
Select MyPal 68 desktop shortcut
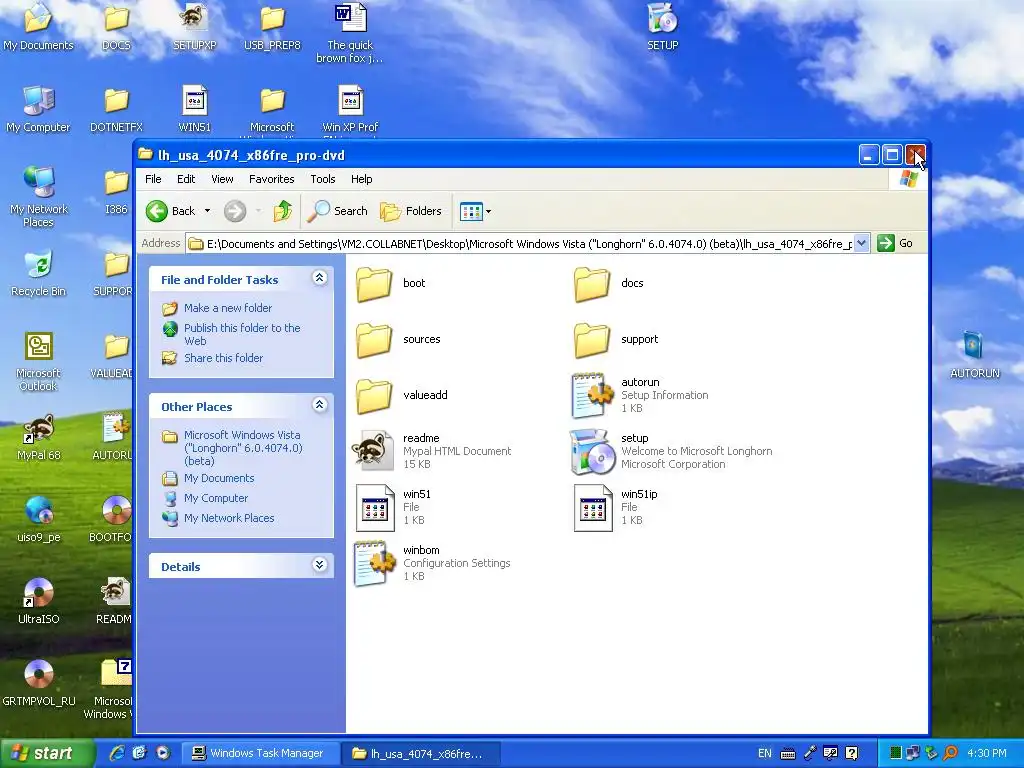pyautogui.click(x=39, y=438)
